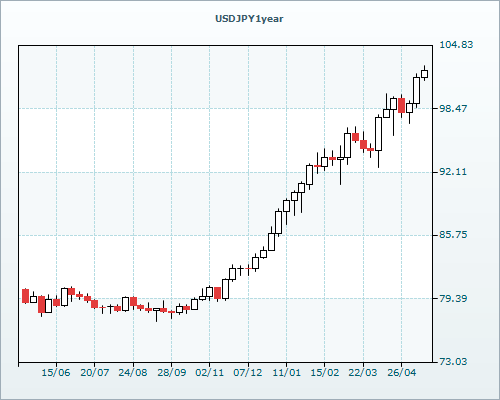This screenshot has height=400, width=500.
Task: Select the 02/11 date label
Action: click(x=210, y=372)
